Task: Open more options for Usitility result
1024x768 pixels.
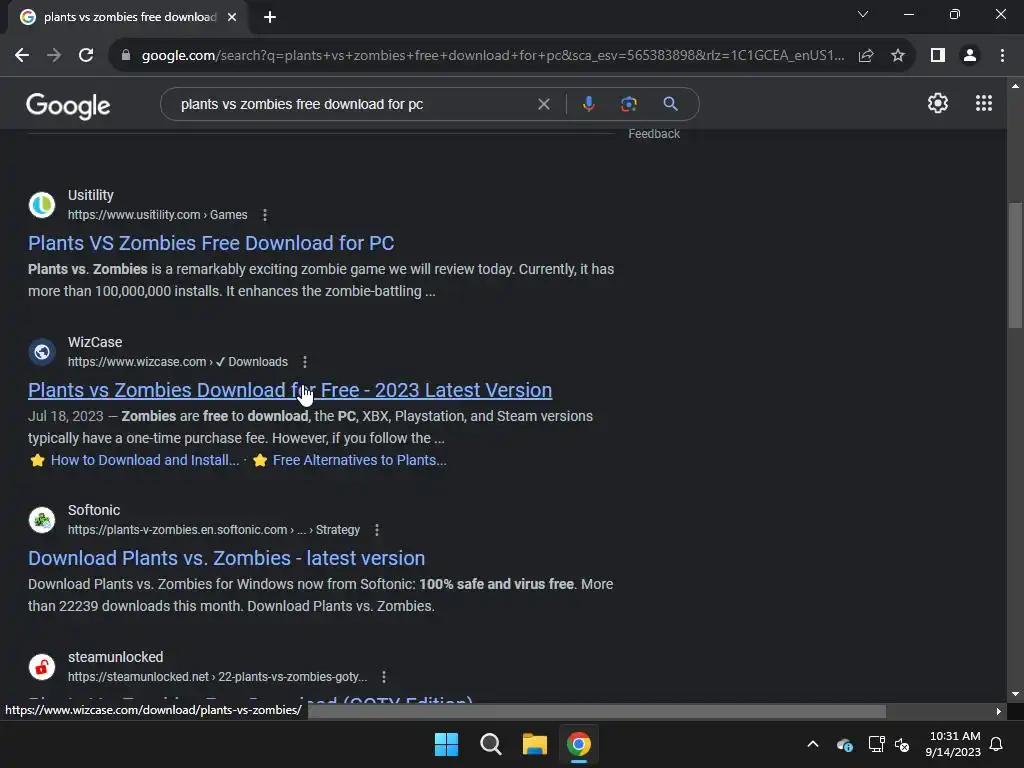Action: (264, 215)
